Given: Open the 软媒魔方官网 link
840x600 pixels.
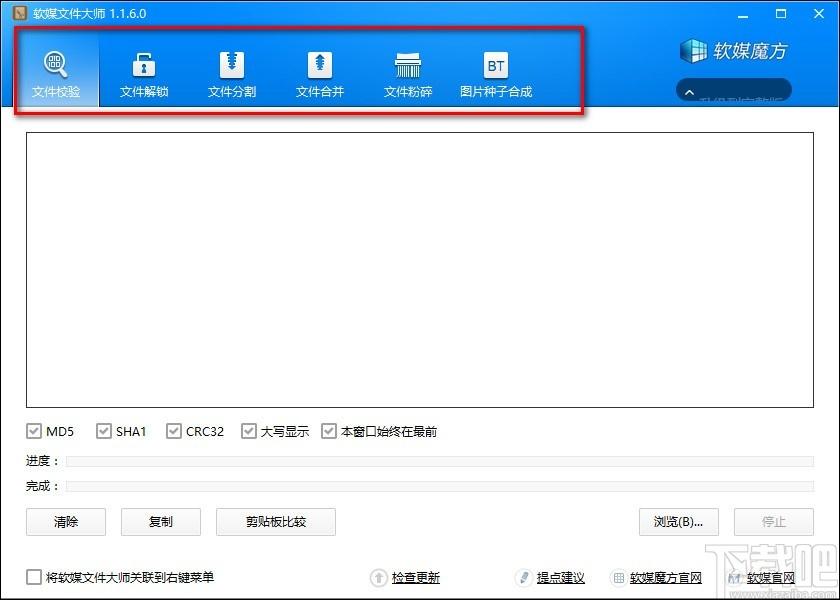Looking at the screenshot, I should [x=666, y=578].
